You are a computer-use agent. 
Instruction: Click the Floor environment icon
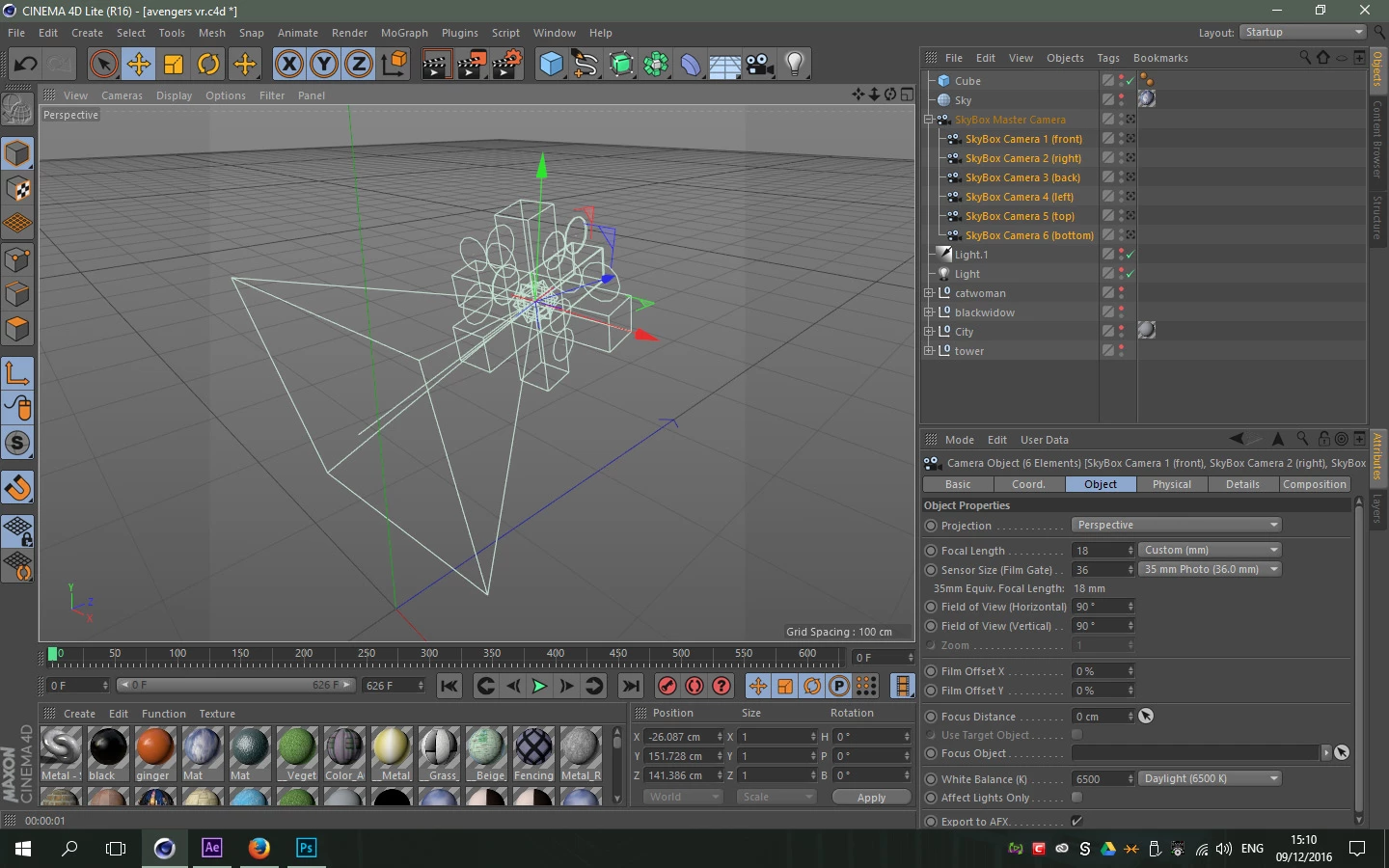coord(724,65)
